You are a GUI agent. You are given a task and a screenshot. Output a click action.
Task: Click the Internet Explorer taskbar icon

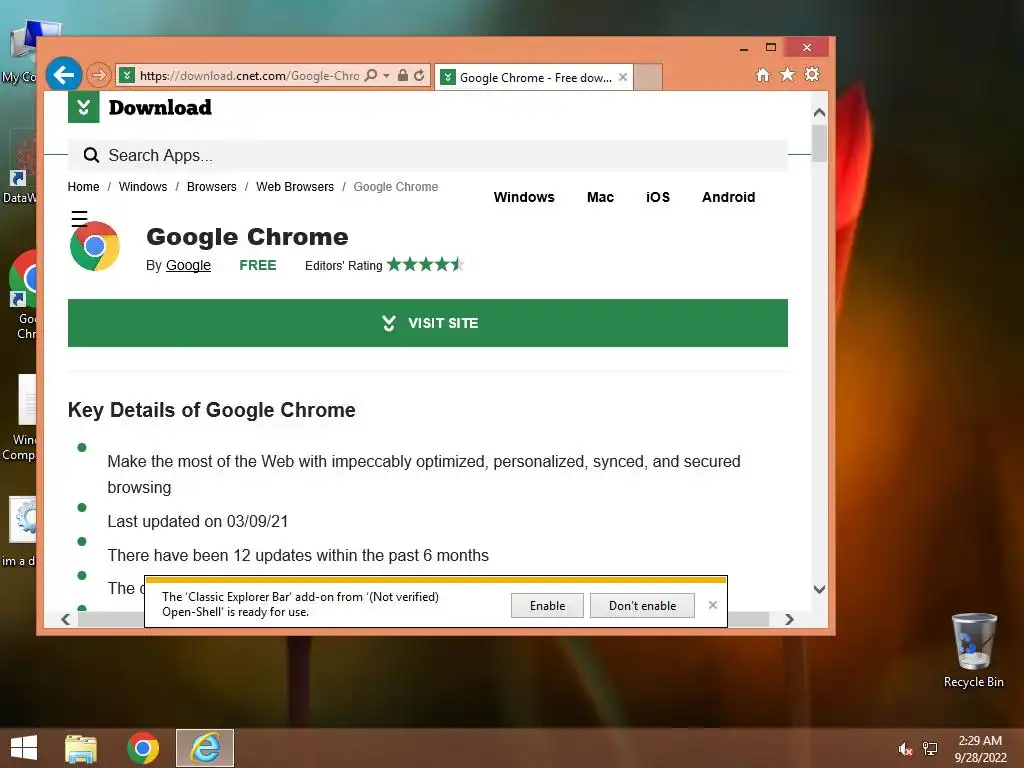(205, 748)
